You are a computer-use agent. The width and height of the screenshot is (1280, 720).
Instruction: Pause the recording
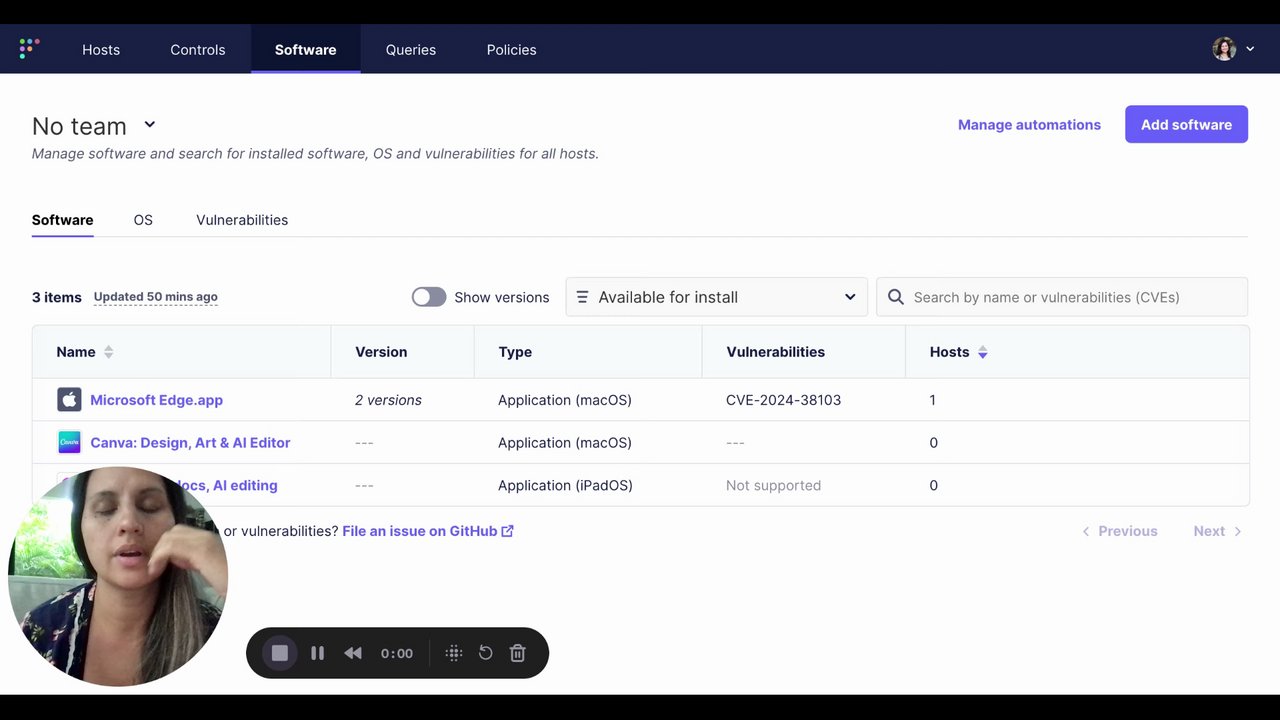point(317,653)
